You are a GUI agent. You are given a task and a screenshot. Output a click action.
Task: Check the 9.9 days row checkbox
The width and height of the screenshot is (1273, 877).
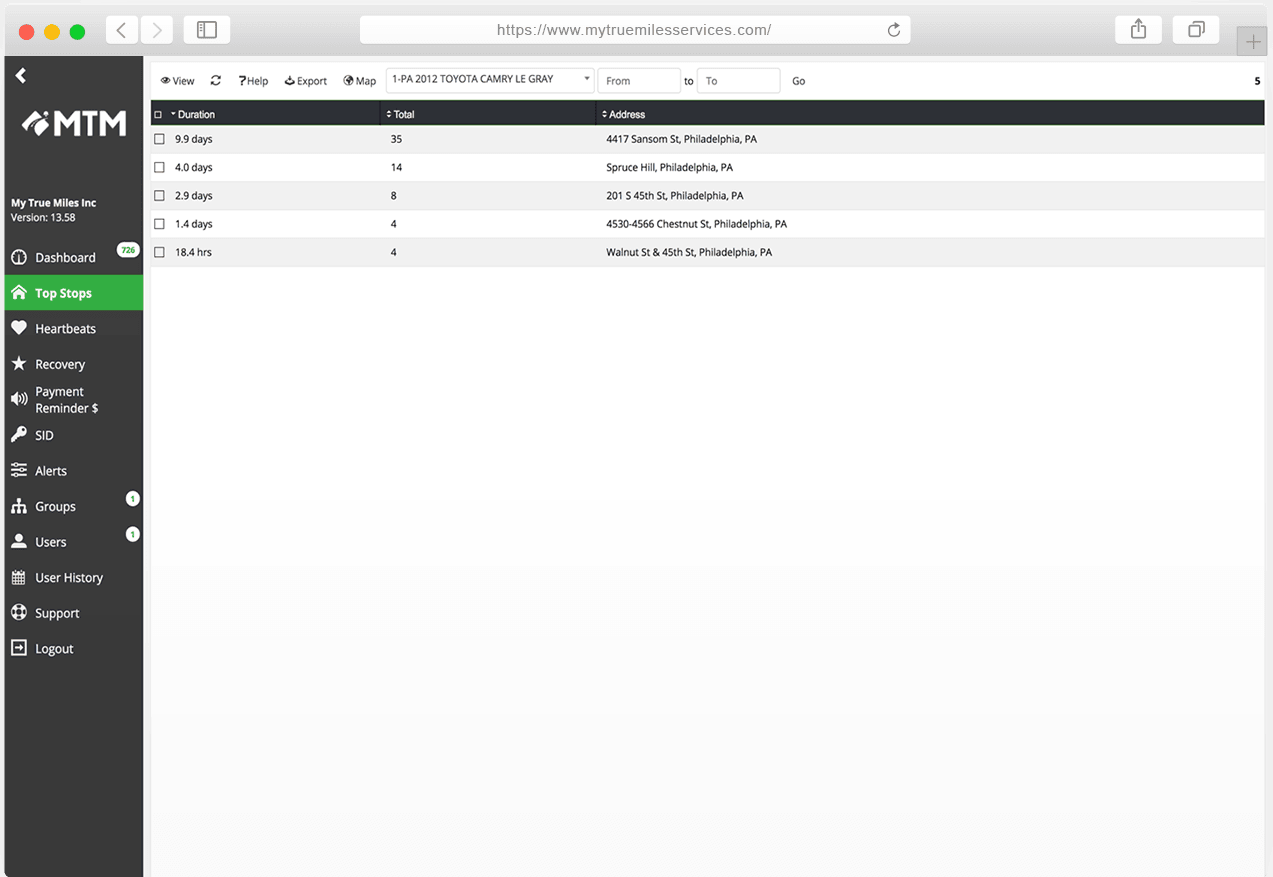[159, 139]
